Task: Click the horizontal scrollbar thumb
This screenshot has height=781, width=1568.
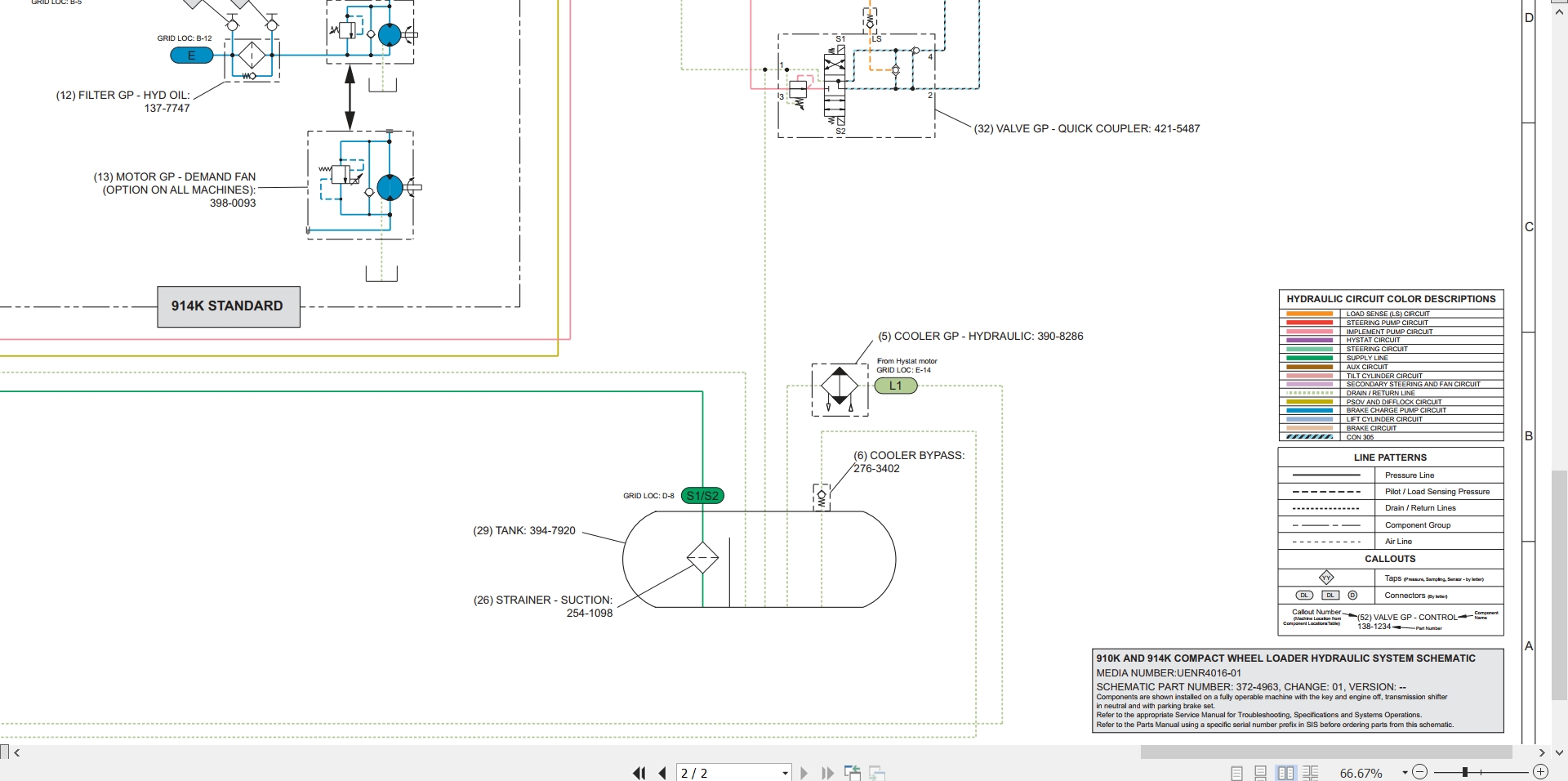Action: tap(1326, 752)
